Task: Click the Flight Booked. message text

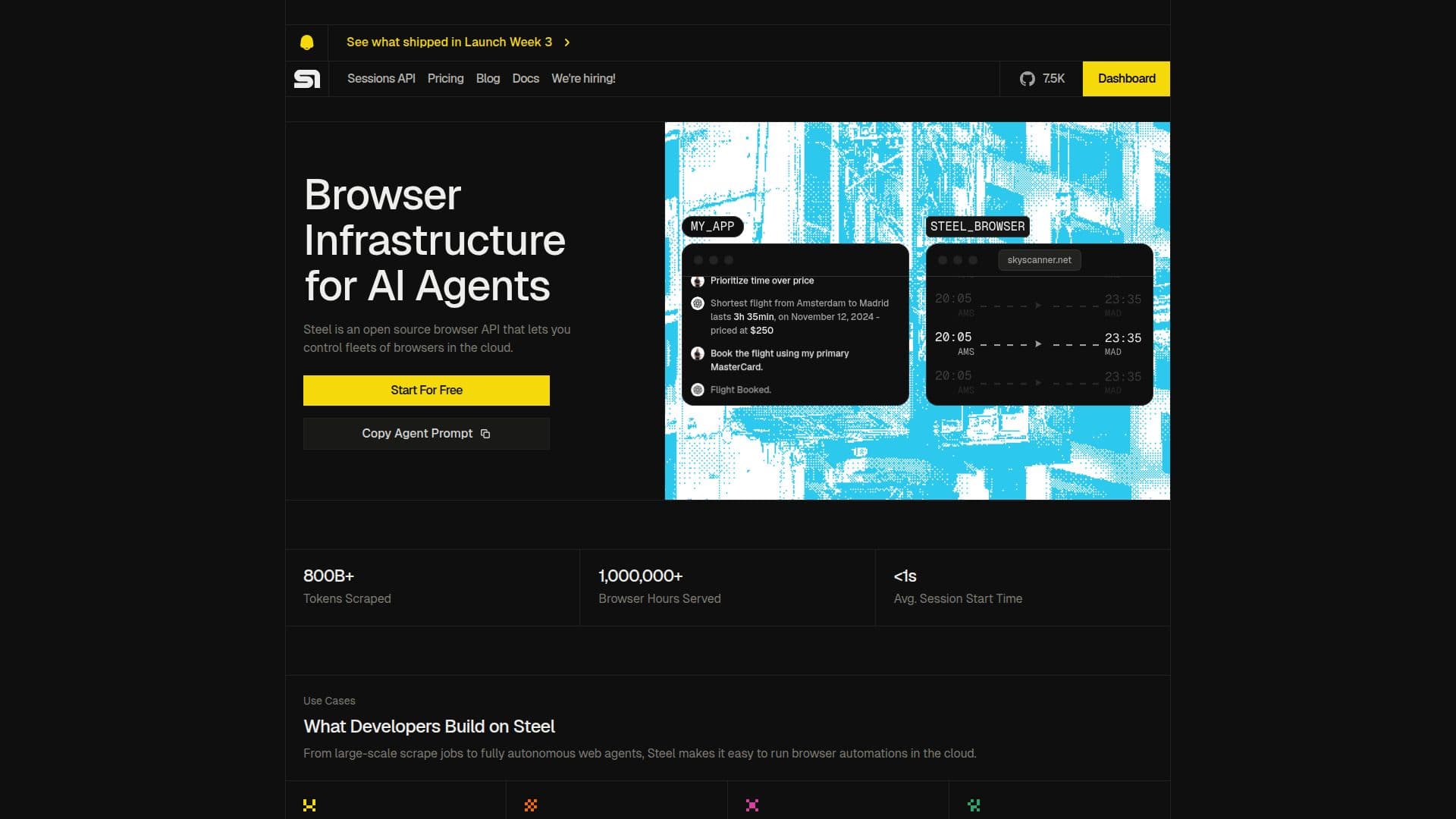Action: coord(741,390)
